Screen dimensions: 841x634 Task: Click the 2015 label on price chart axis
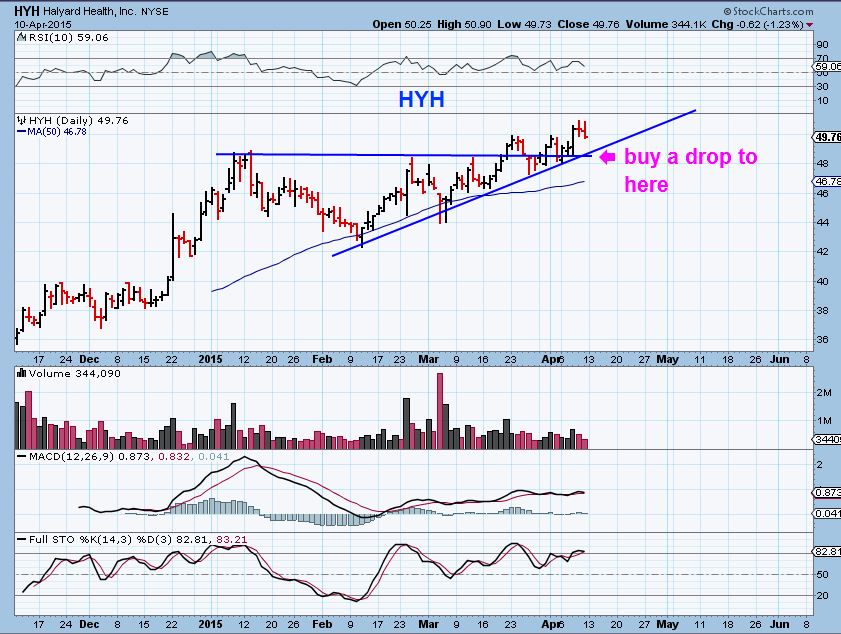(x=210, y=359)
